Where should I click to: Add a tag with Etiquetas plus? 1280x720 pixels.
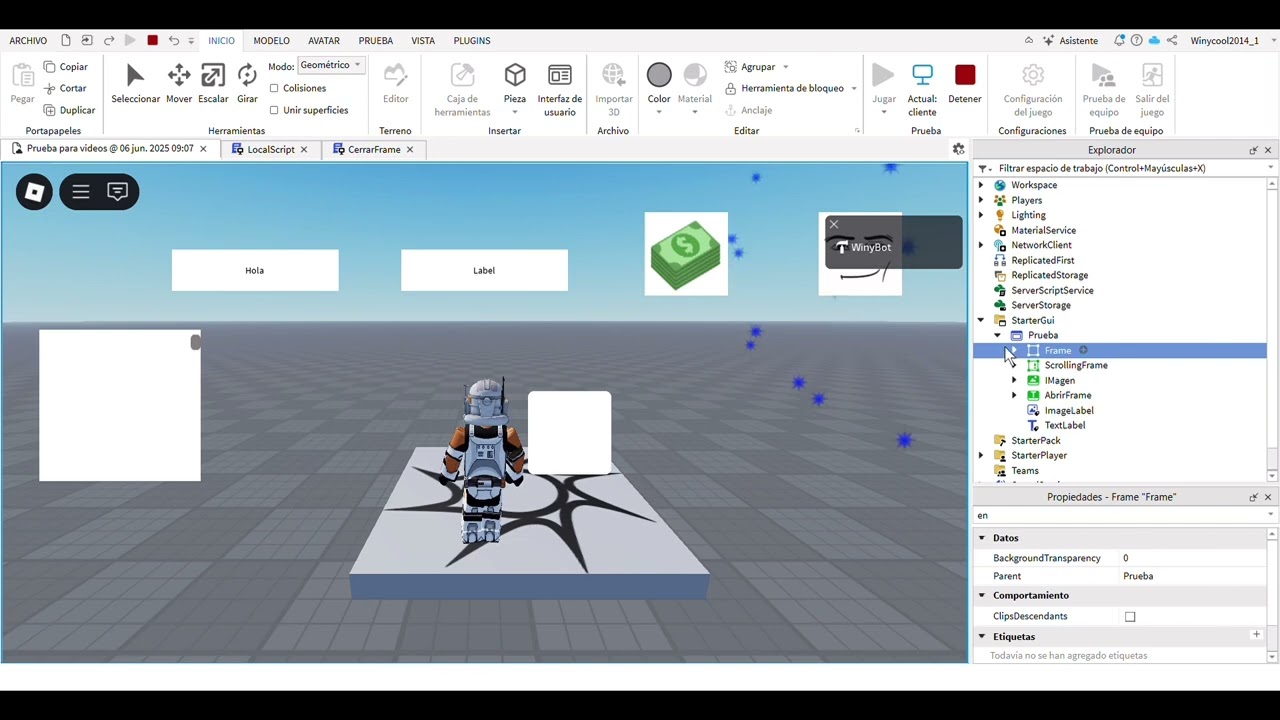click(x=1256, y=635)
